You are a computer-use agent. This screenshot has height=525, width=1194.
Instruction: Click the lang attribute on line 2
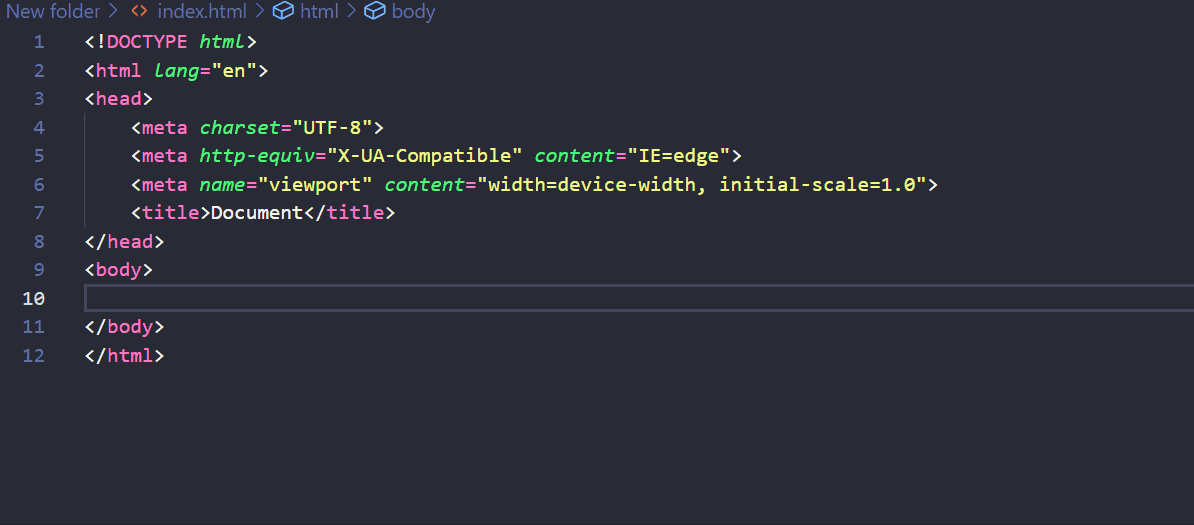coord(177,71)
